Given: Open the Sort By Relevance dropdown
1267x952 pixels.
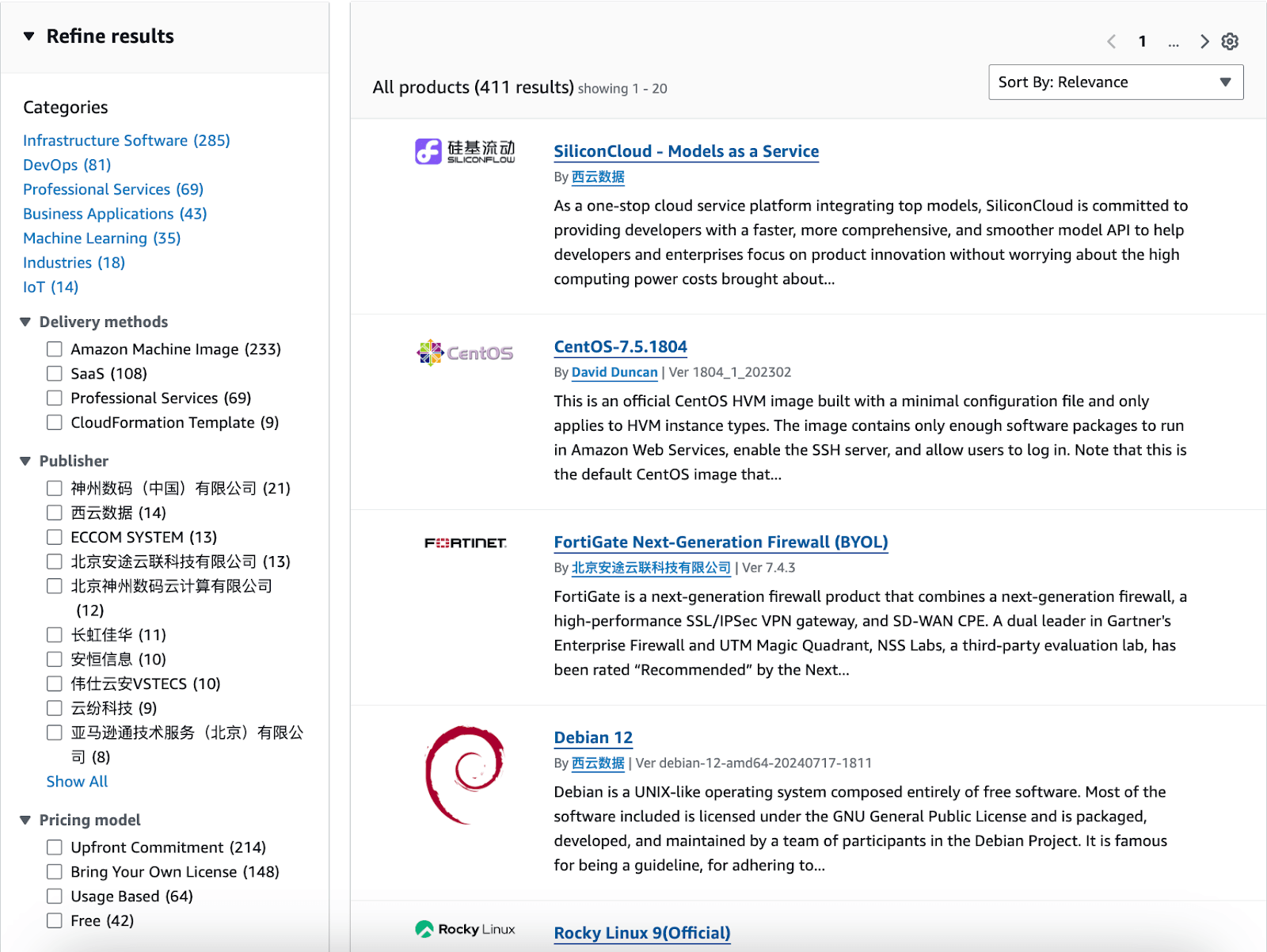Looking at the screenshot, I should click(1116, 82).
